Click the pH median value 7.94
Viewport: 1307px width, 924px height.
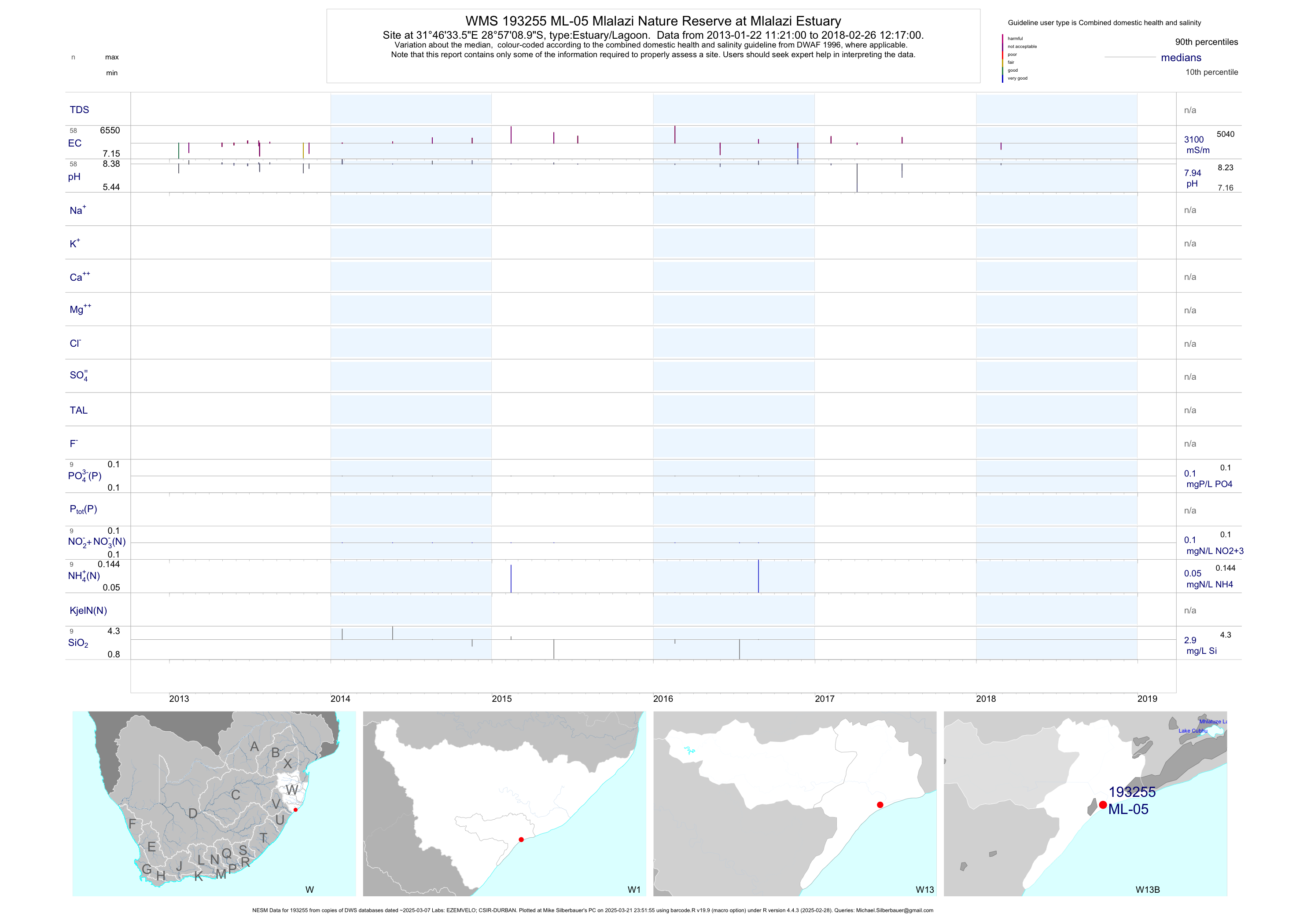pos(1193,173)
